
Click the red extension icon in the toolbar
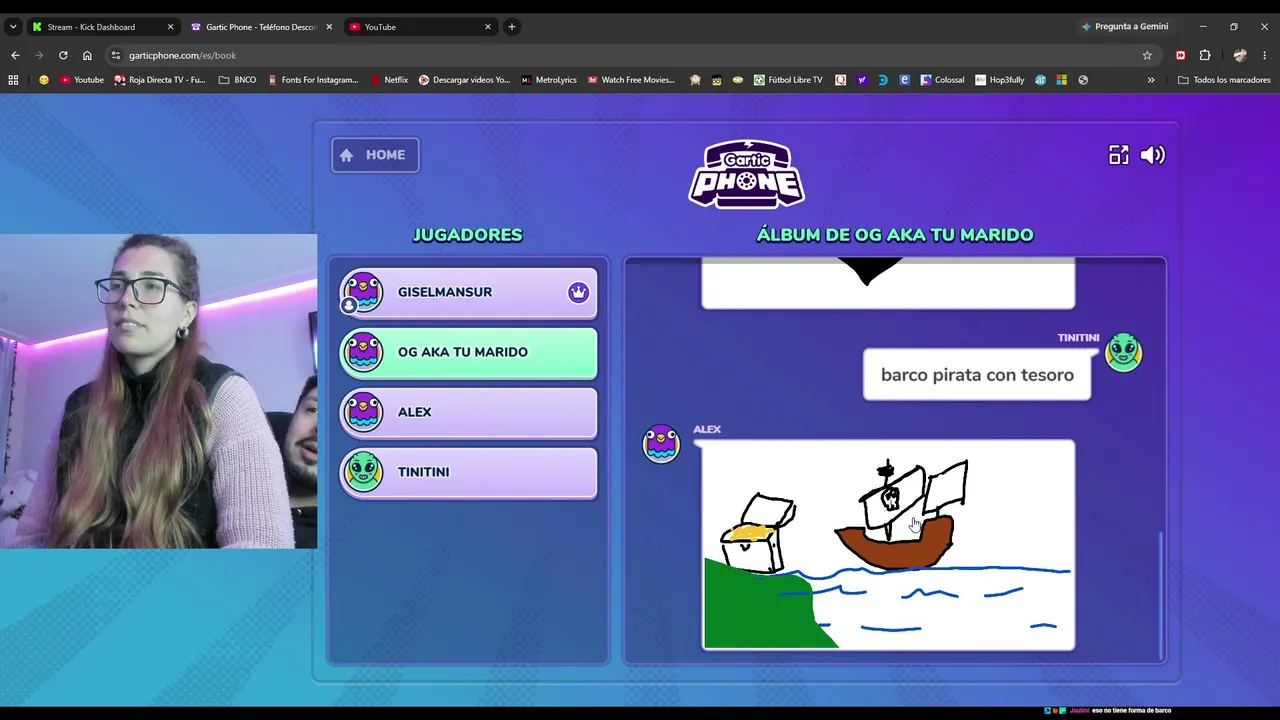(x=1181, y=55)
